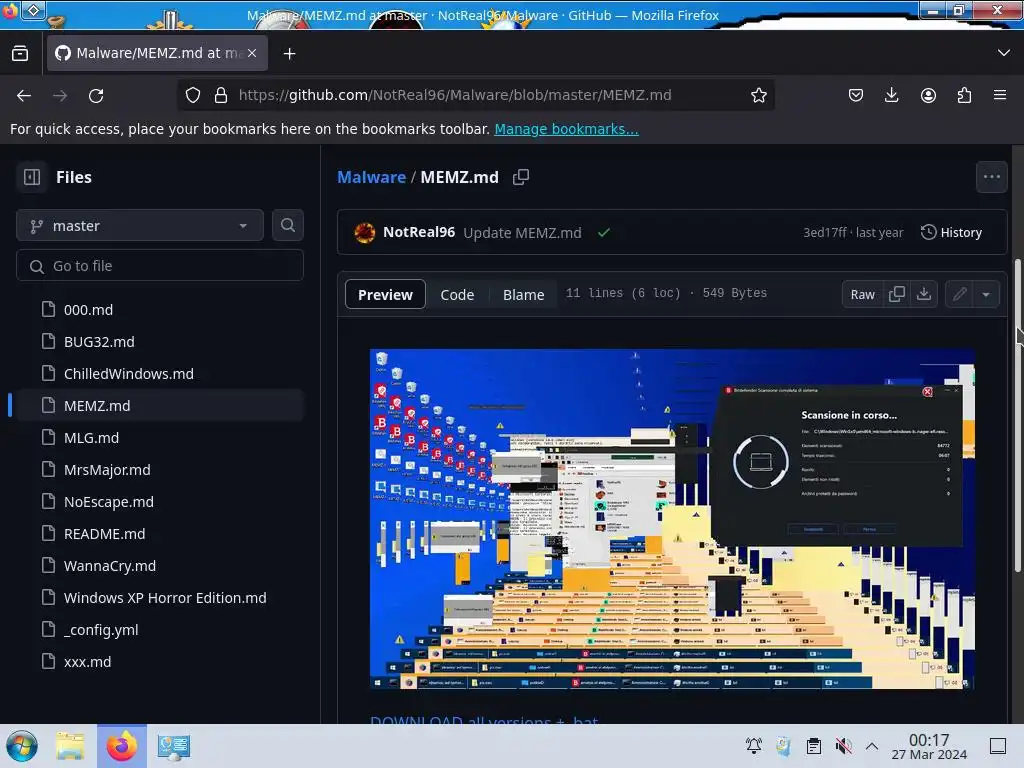Open tracking protection shield icon
Image resolution: width=1024 pixels, height=768 pixels.
click(193, 95)
